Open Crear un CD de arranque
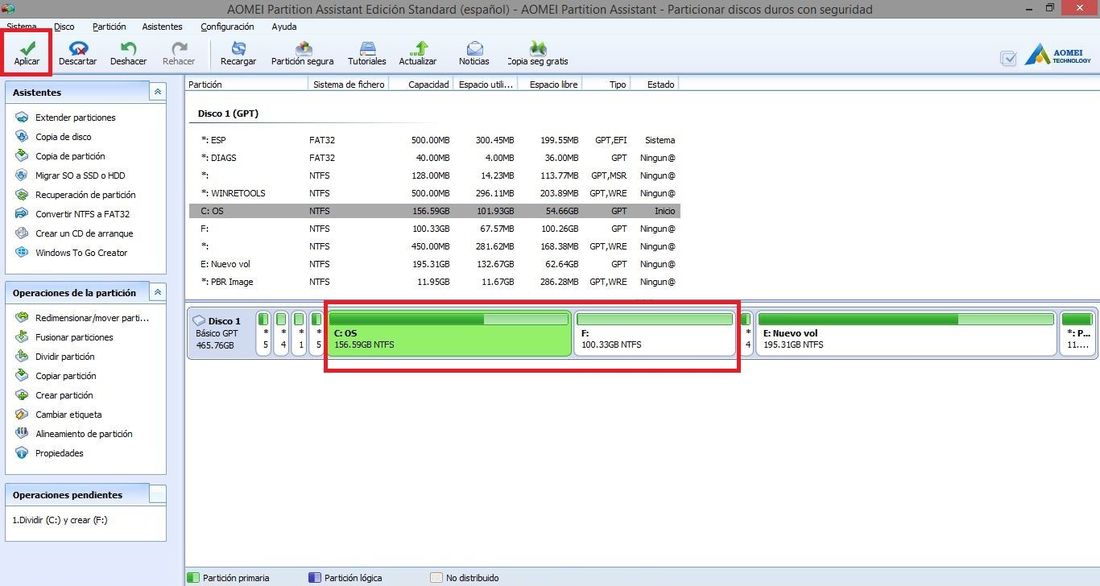The height and width of the screenshot is (586, 1100). [x=84, y=233]
